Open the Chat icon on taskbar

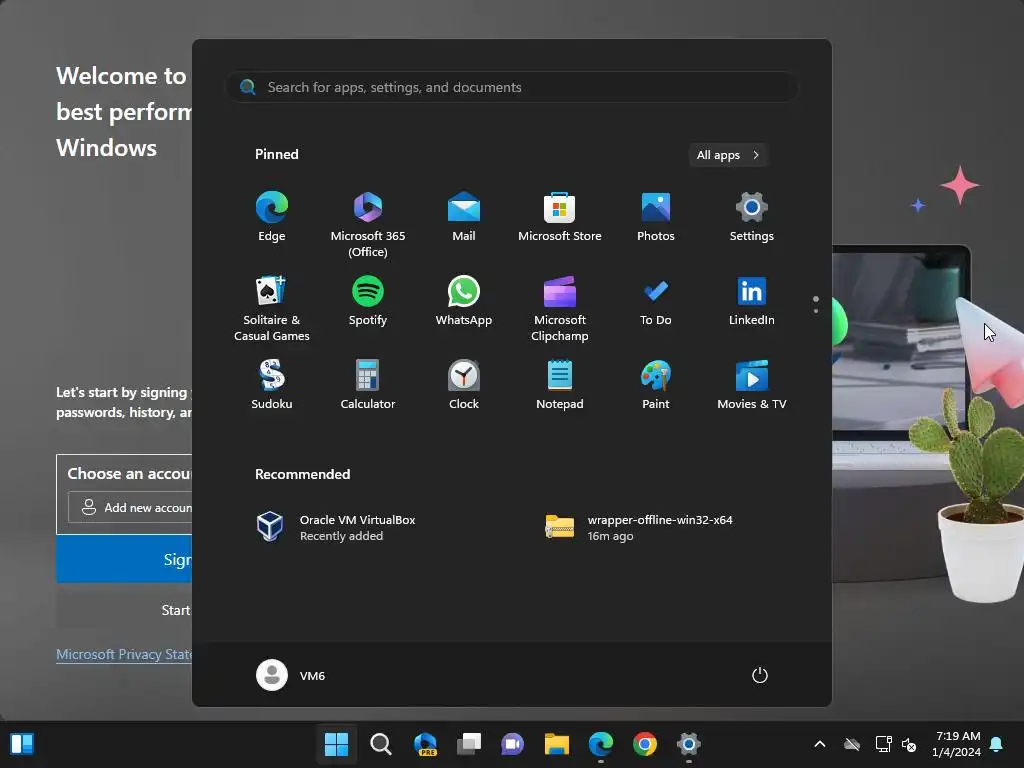pos(513,744)
